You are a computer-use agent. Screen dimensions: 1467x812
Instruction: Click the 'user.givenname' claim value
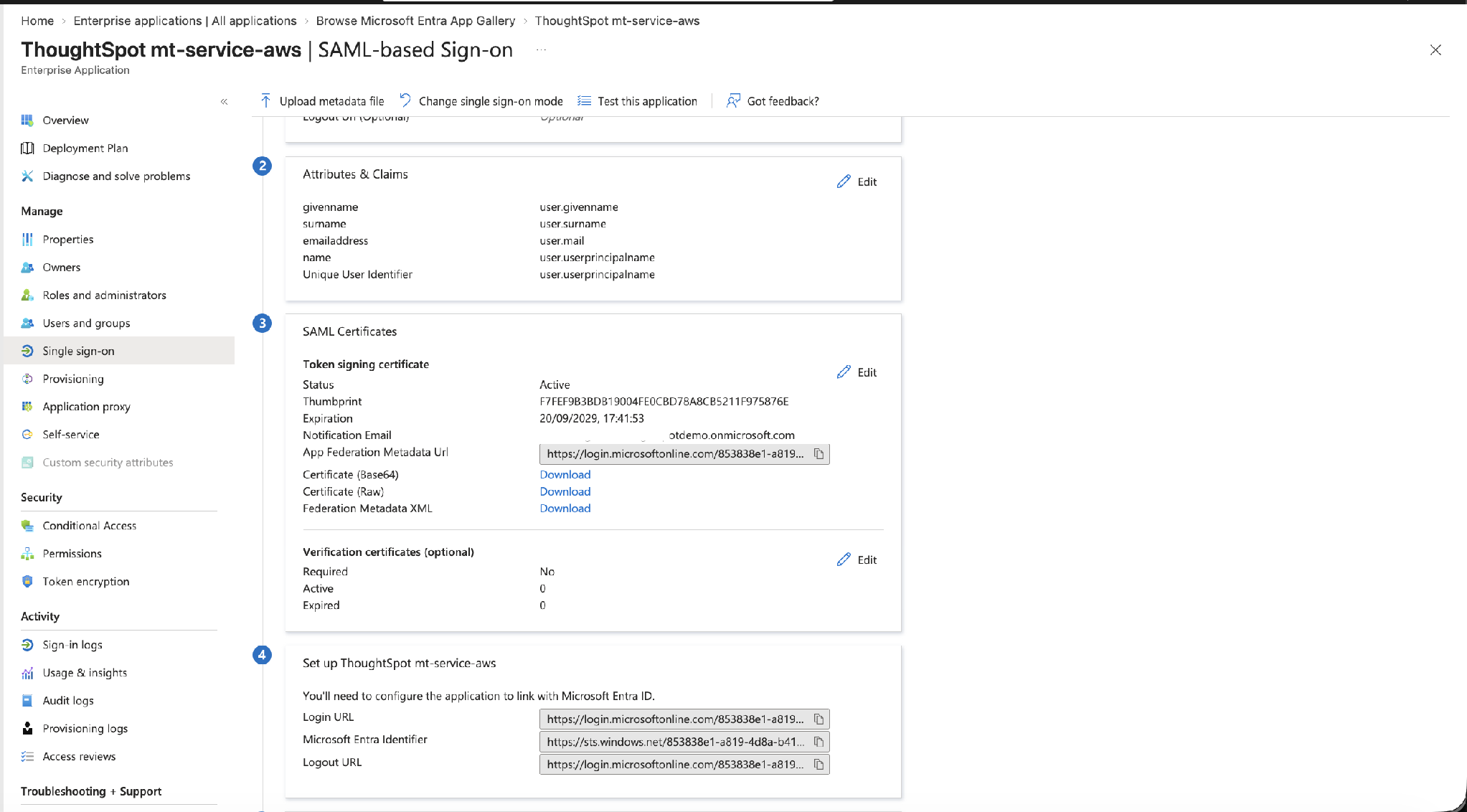pos(579,207)
